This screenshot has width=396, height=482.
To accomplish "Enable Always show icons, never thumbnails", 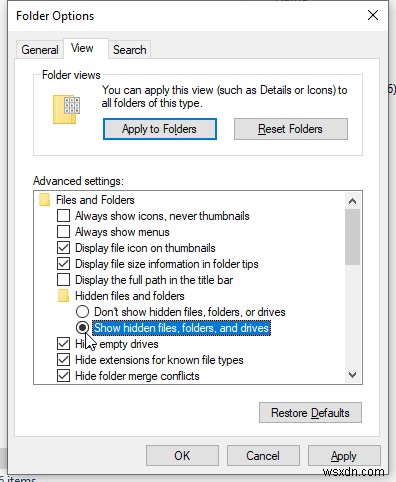I will pyautogui.click(x=63, y=216).
